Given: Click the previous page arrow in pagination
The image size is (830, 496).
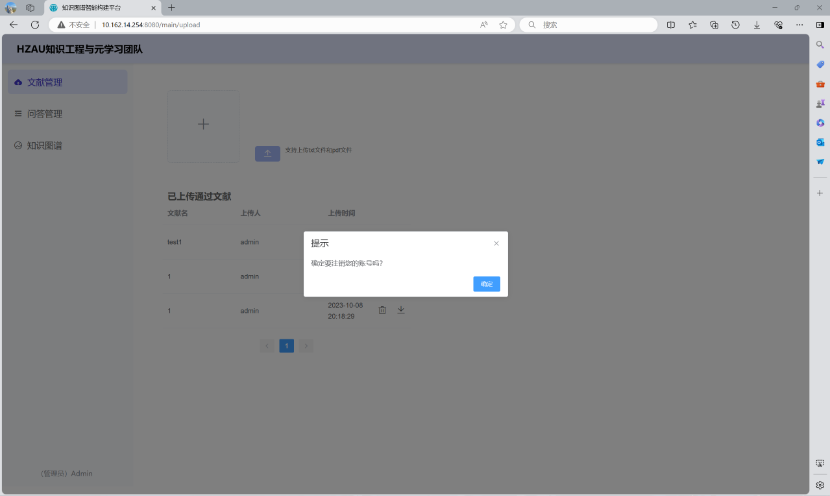Looking at the screenshot, I should pyautogui.click(x=267, y=346).
